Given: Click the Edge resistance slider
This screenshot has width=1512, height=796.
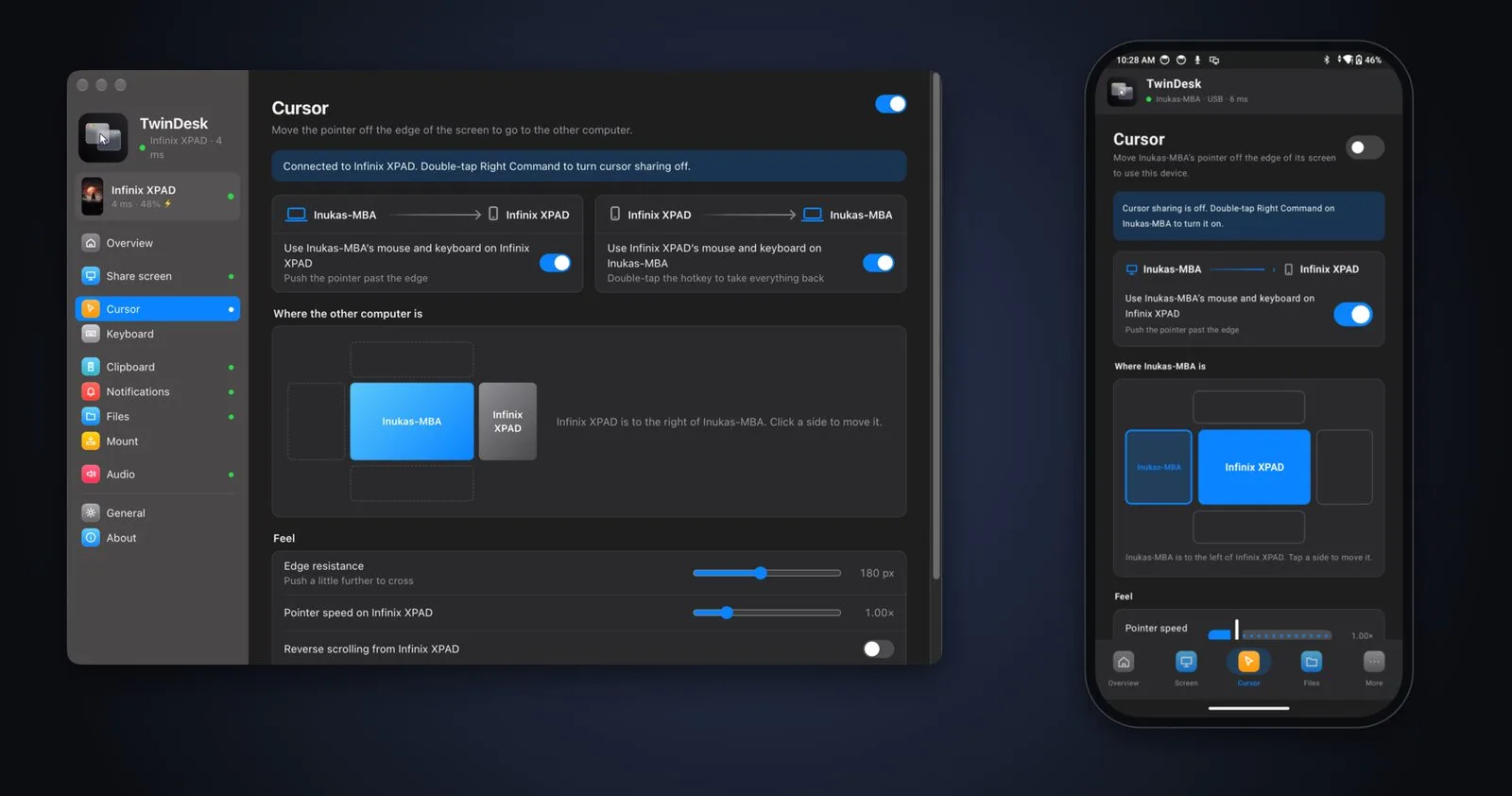Looking at the screenshot, I should coord(766,573).
